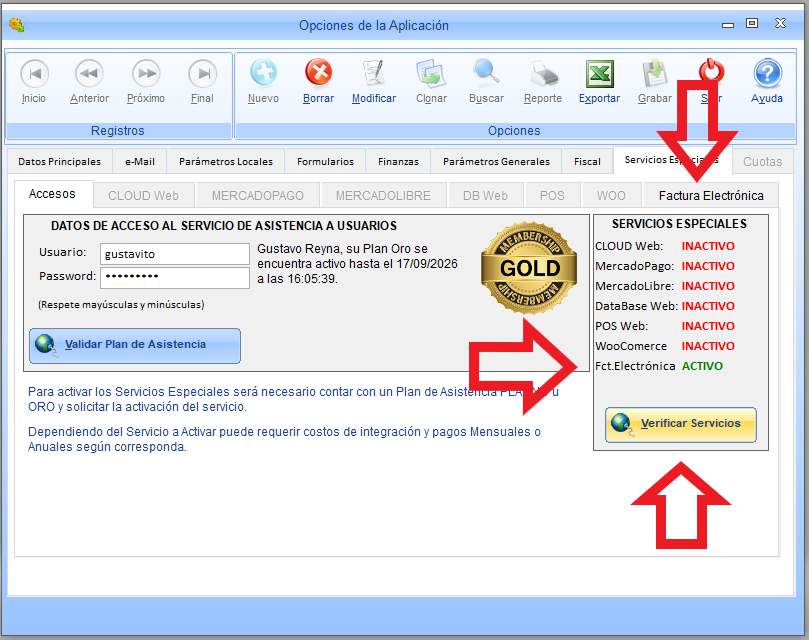
Task: Click the Clonar duplicate icon
Action: coord(431,73)
